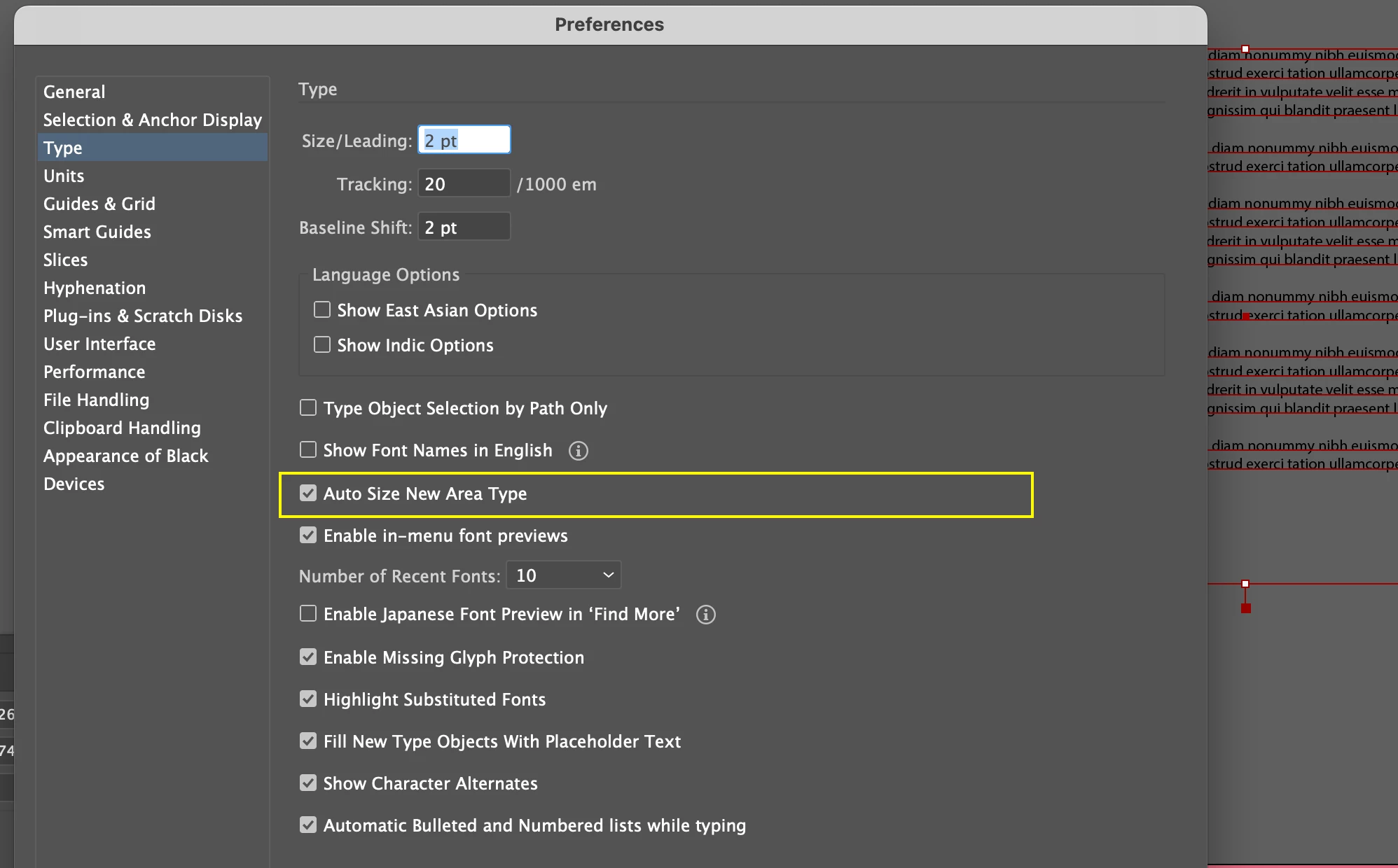Select Guides & Grid in sidebar

click(x=99, y=204)
